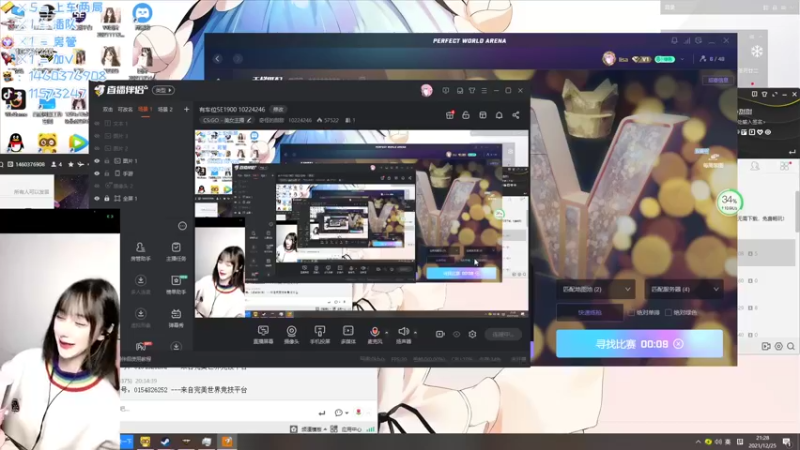Mute the 麦克风 microphone in stream toolbar
The image size is (800, 450).
pyautogui.click(x=374, y=335)
